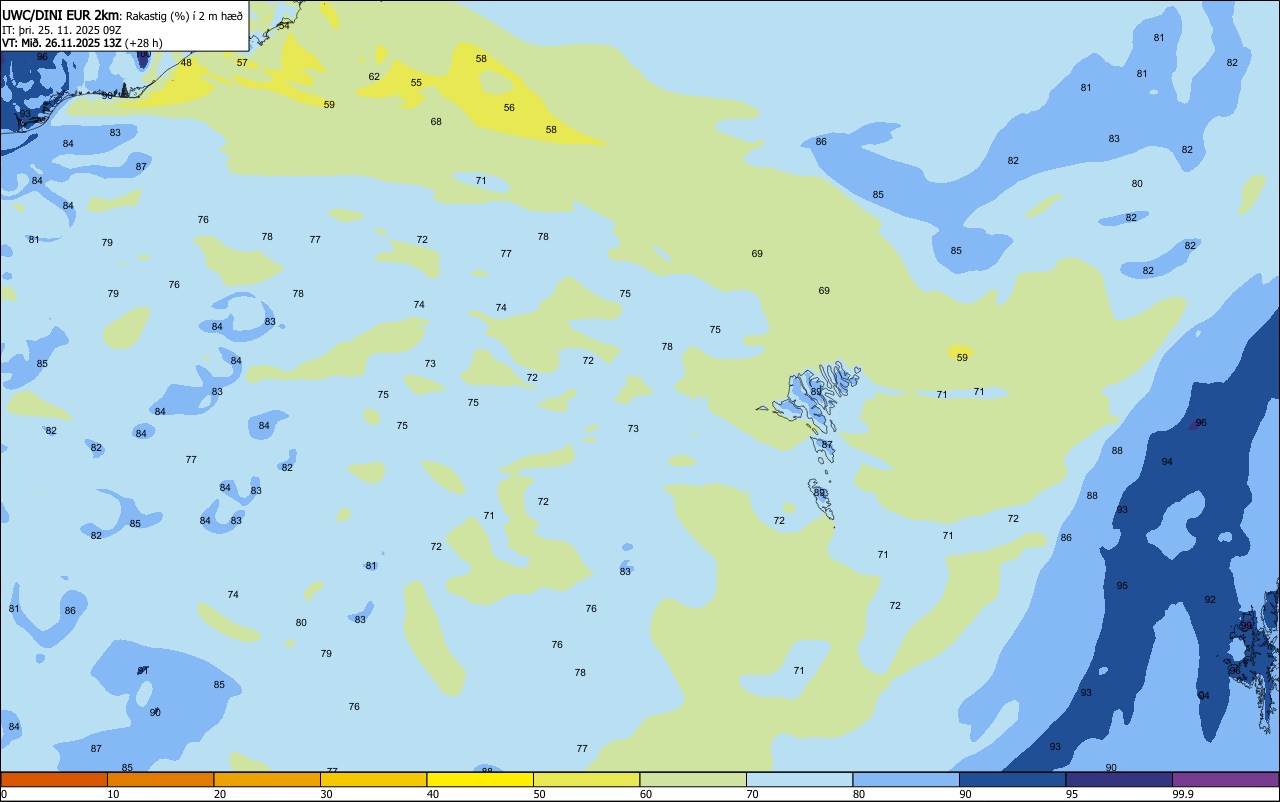
Task: Click the purple above-99.9 legend swatch
Action: (x=1225, y=779)
